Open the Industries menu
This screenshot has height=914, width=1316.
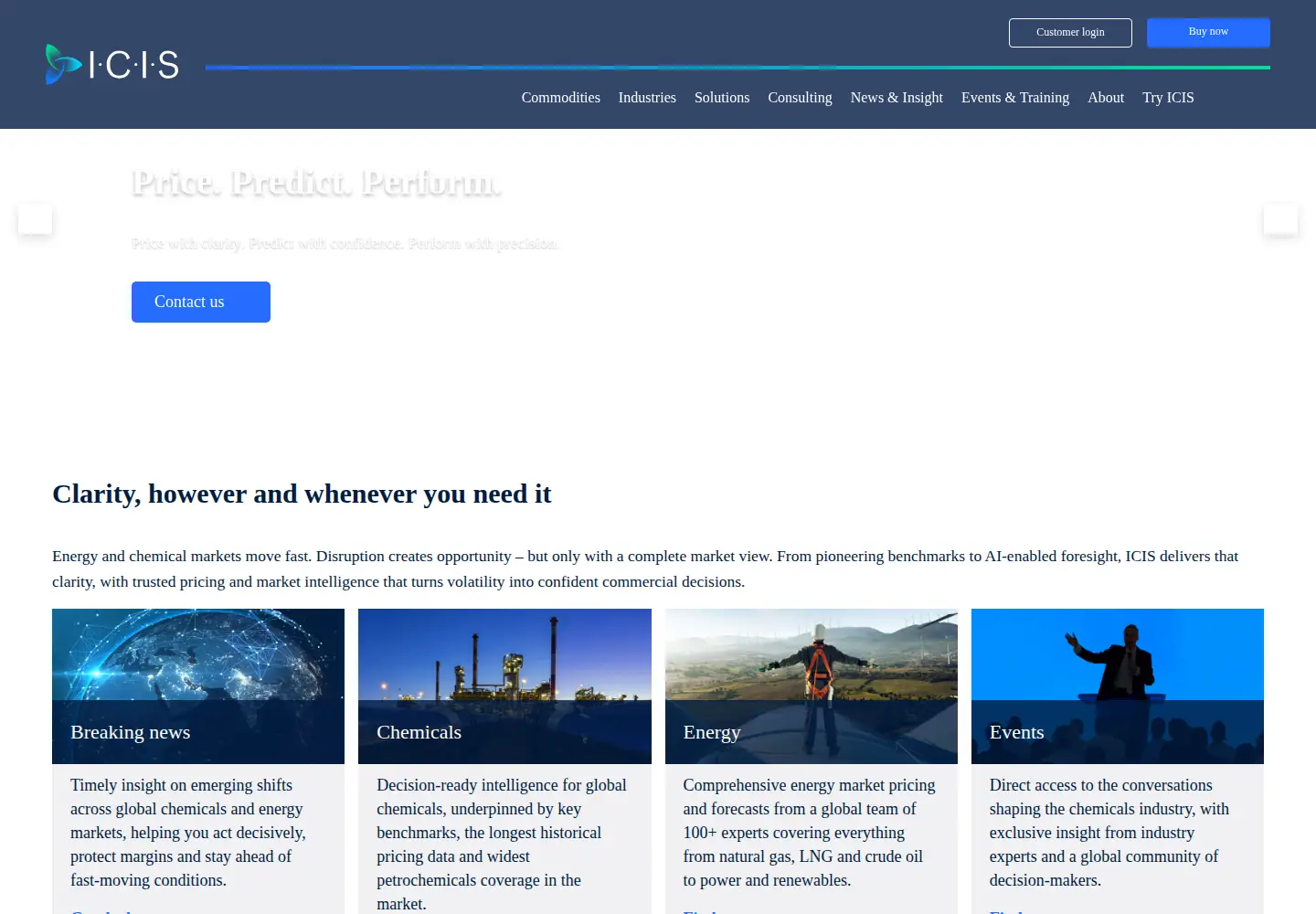(x=647, y=98)
